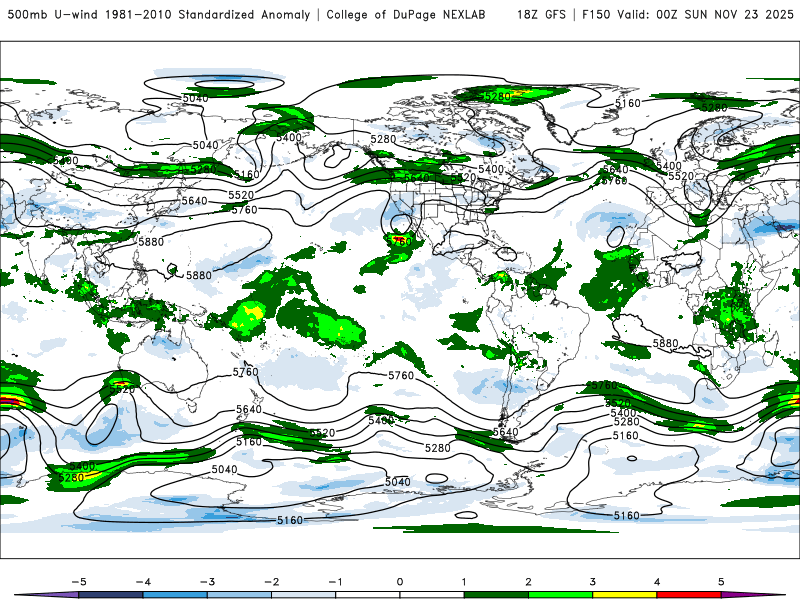Click the pale blue -2 to -1 colorbar segment
The image size is (800, 600).
pyautogui.click(x=304, y=595)
